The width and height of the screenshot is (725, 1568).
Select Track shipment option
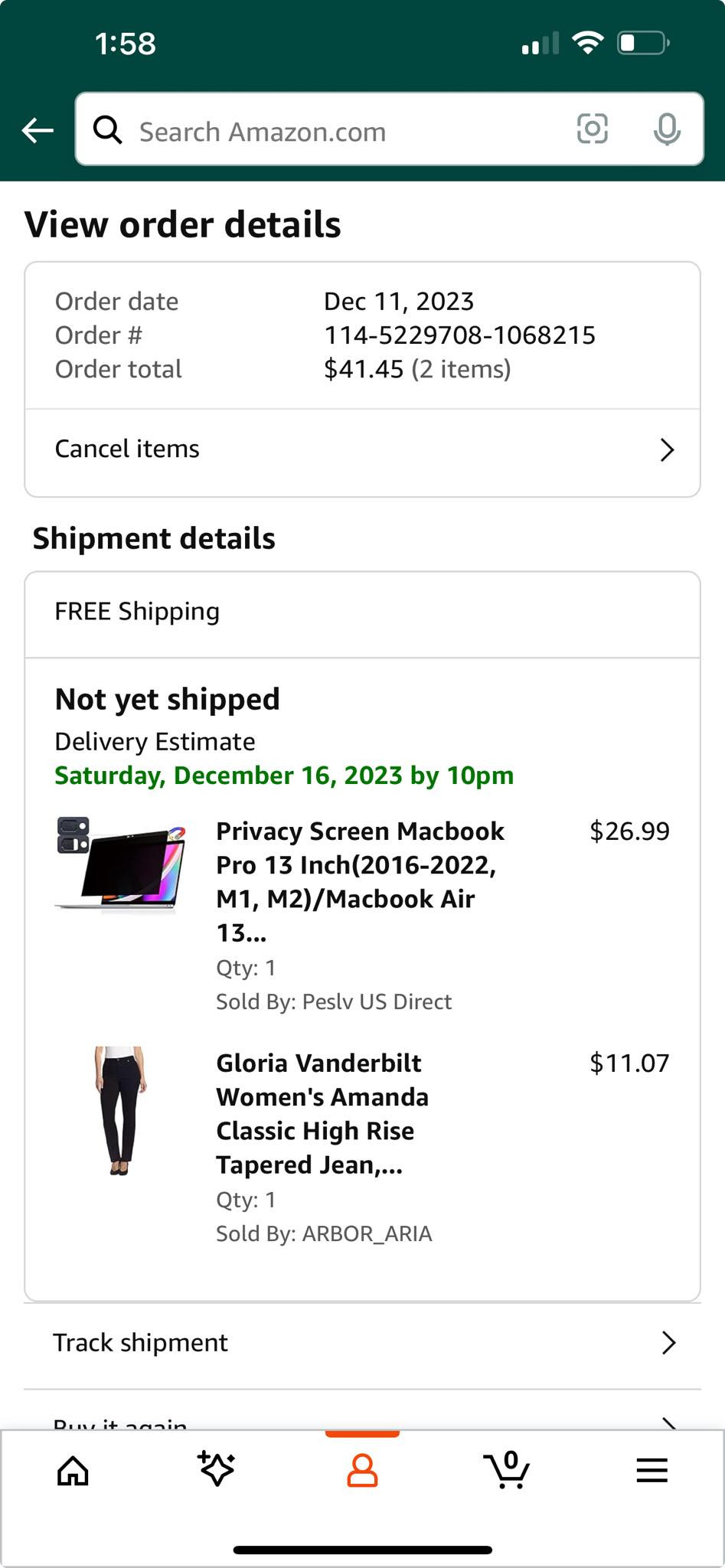coord(140,1343)
